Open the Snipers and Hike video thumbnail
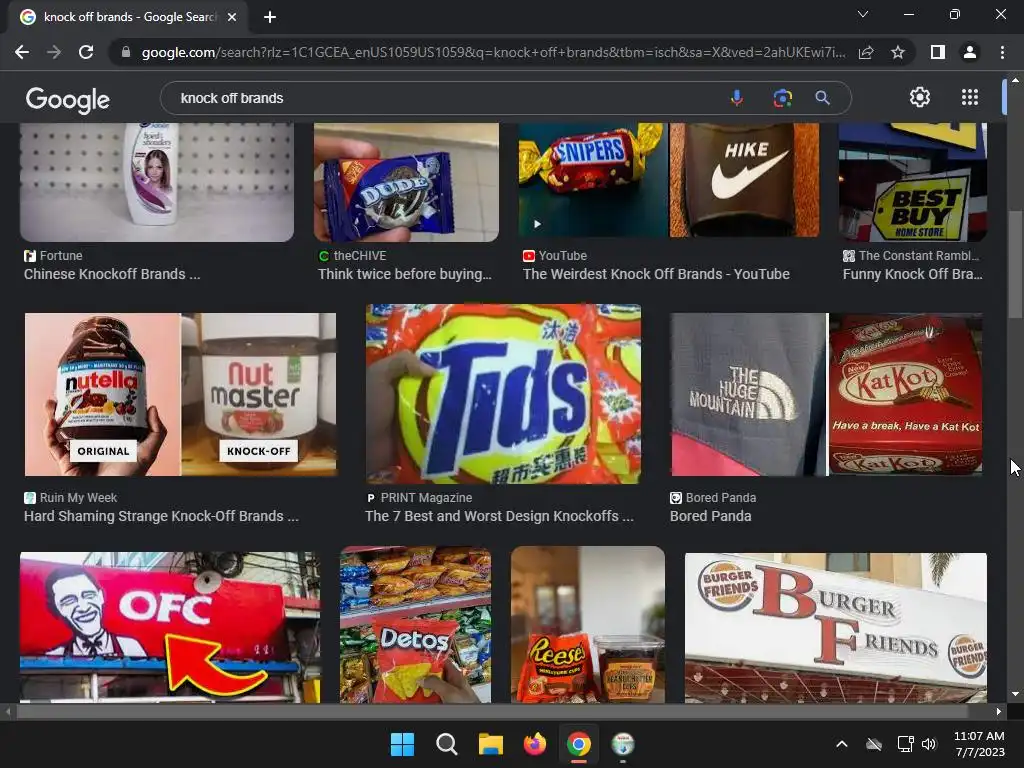This screenshot has height=768, width=1024. coord(669,180)
